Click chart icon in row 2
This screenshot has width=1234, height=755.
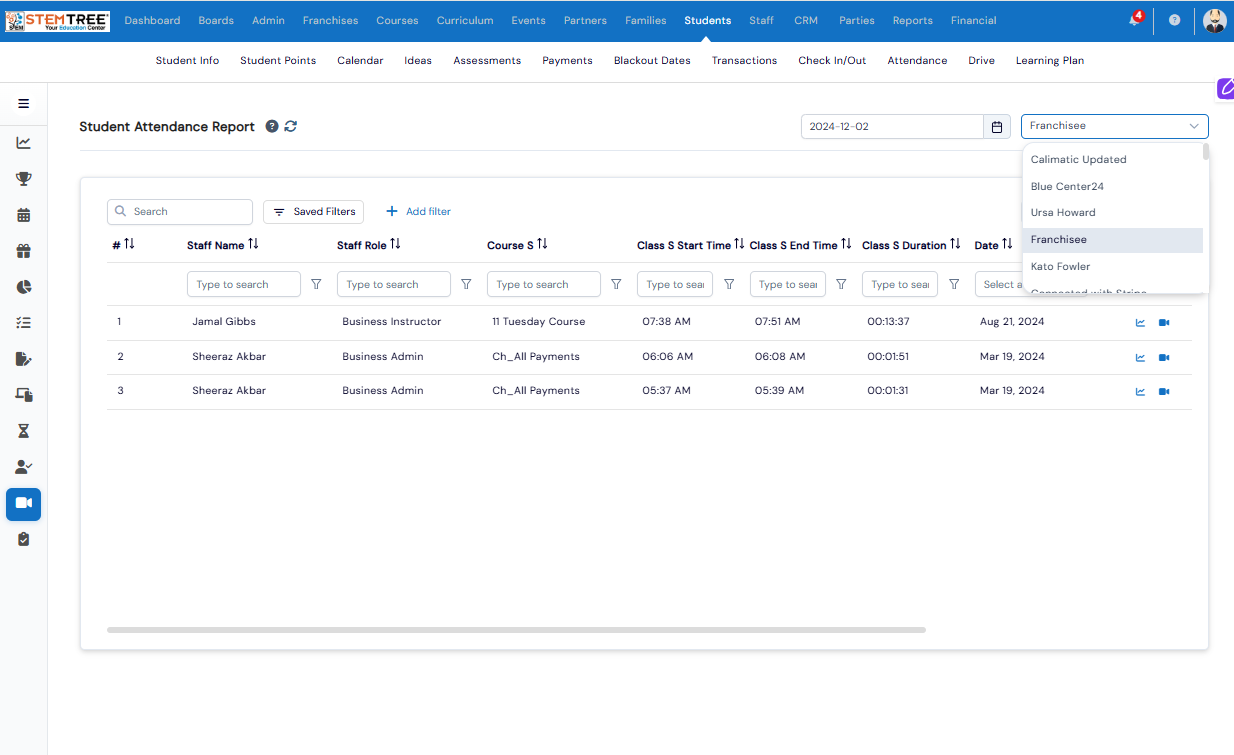[1140, 357]
